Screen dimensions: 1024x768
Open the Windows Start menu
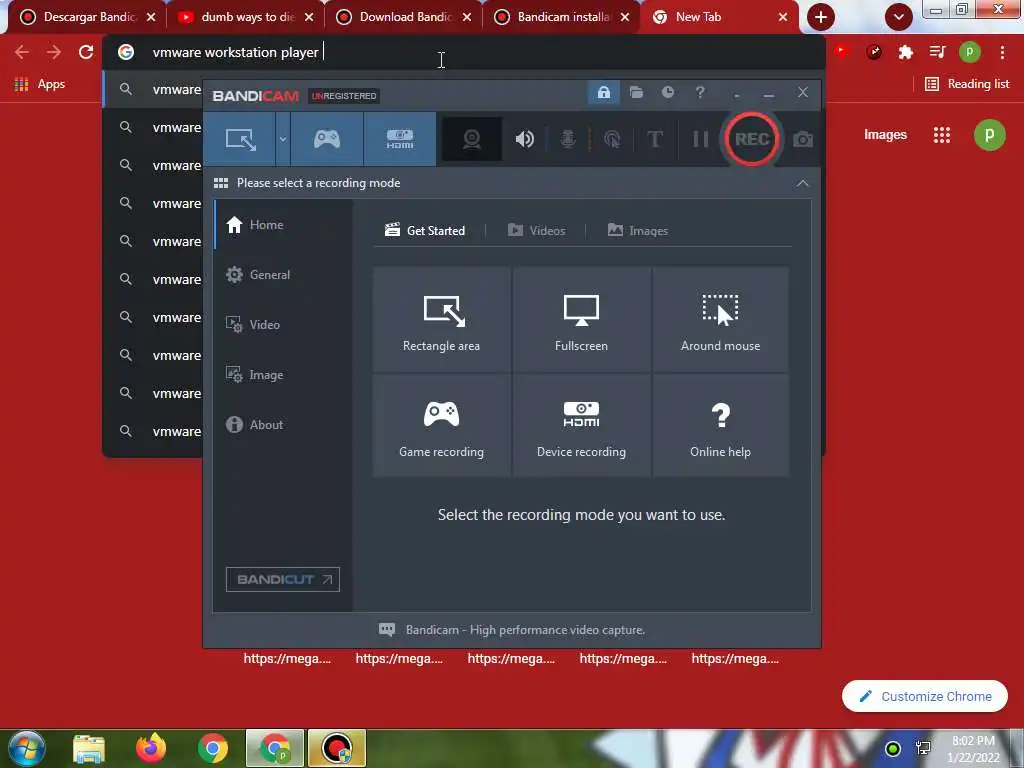[27, 748]
